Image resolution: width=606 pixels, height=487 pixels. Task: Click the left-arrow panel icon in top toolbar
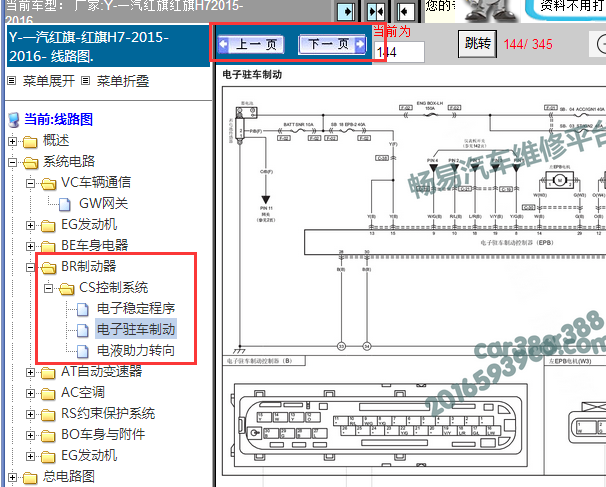click(406, 12)
